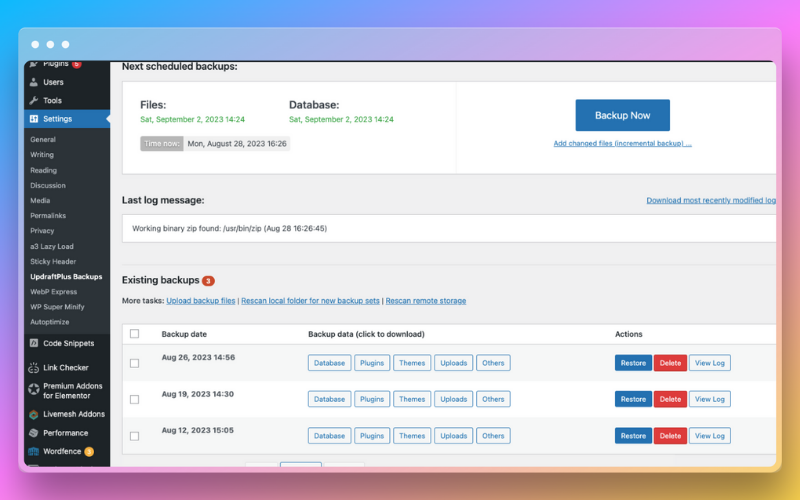This screenshot has width=800, height=500.
Task: Download Uploads from Aug 26 backup
Action: 454,363
